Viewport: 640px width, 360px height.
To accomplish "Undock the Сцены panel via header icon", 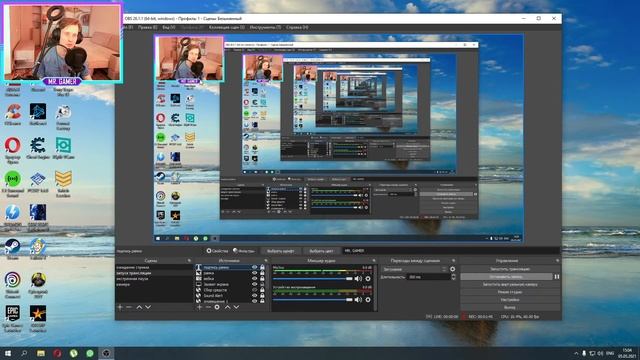I will (x=189, y=260).
